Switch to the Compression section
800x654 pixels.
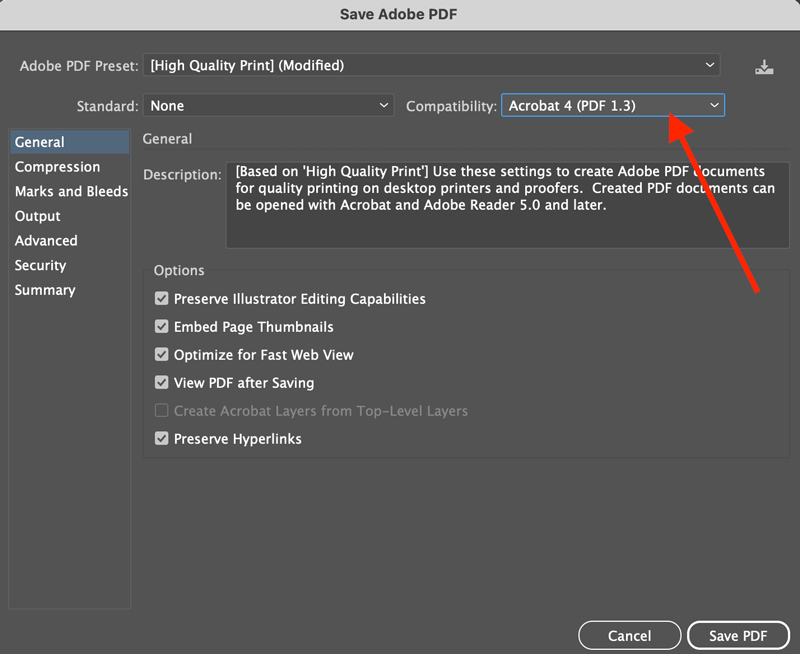(57, 167)
